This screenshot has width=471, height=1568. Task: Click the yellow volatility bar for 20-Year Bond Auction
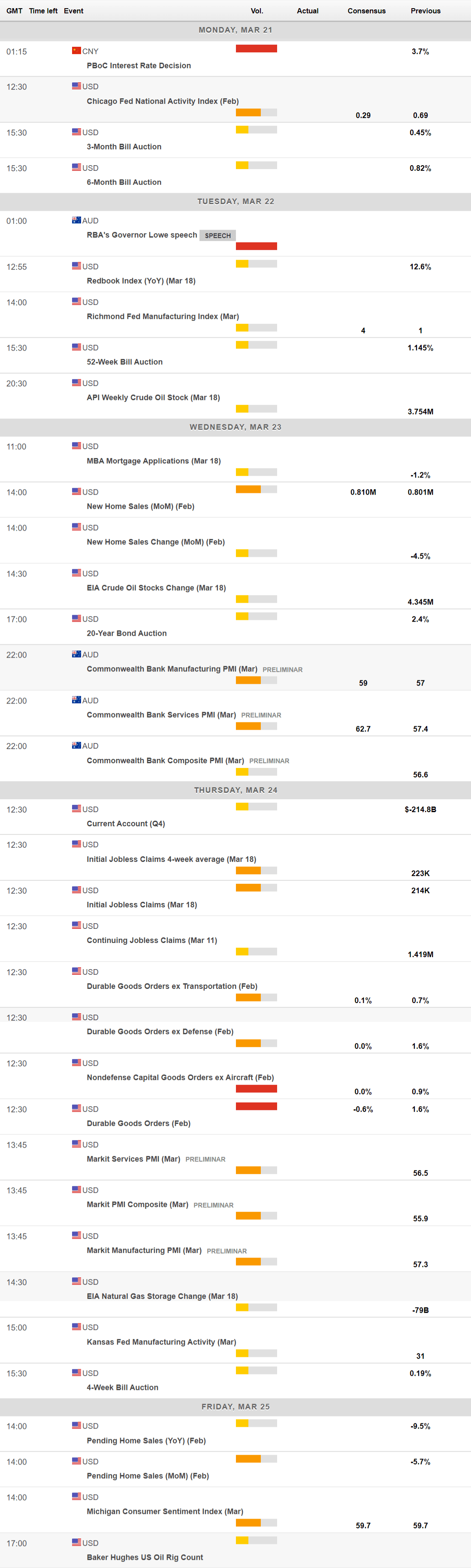click(242, 616)
